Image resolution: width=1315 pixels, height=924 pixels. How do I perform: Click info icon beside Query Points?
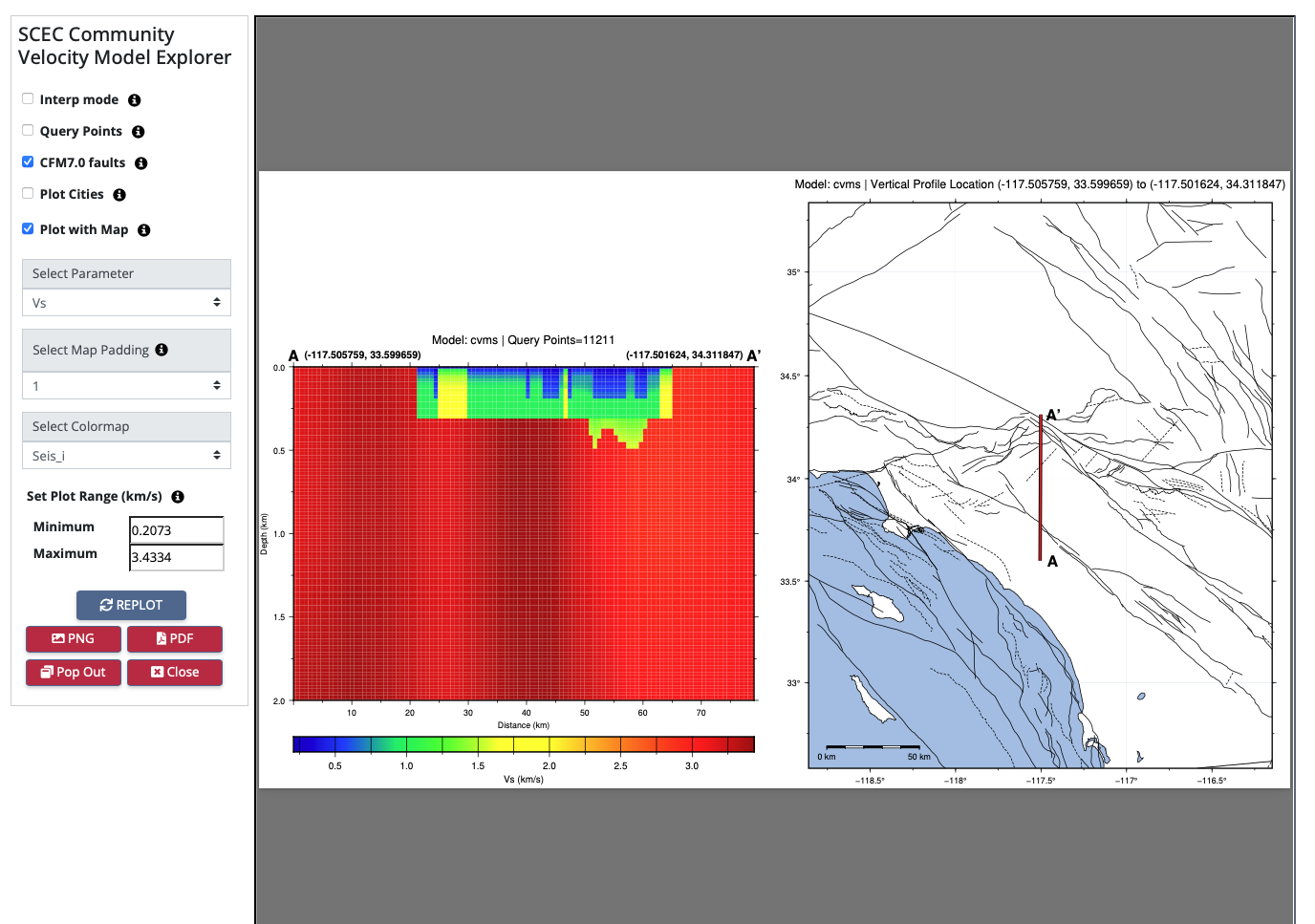pyautogui.click(x=139, y=132)
